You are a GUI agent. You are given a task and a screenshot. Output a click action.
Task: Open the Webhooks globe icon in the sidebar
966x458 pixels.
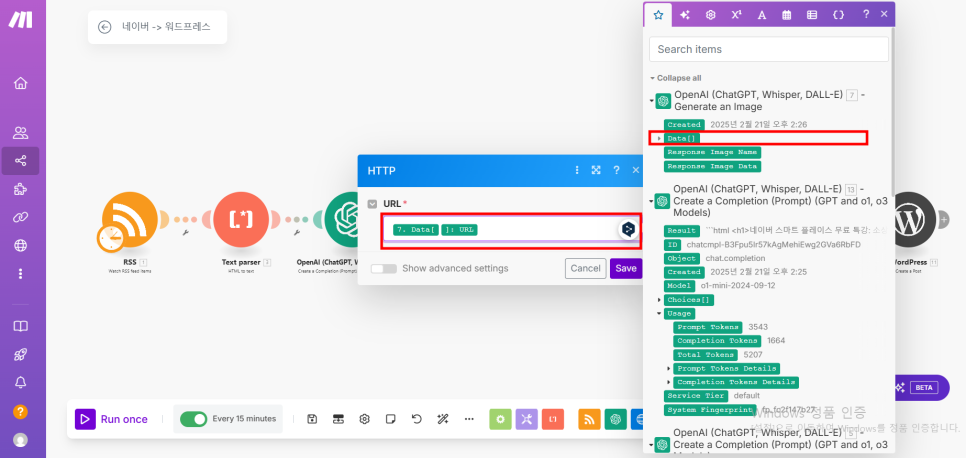coord(20,245)
